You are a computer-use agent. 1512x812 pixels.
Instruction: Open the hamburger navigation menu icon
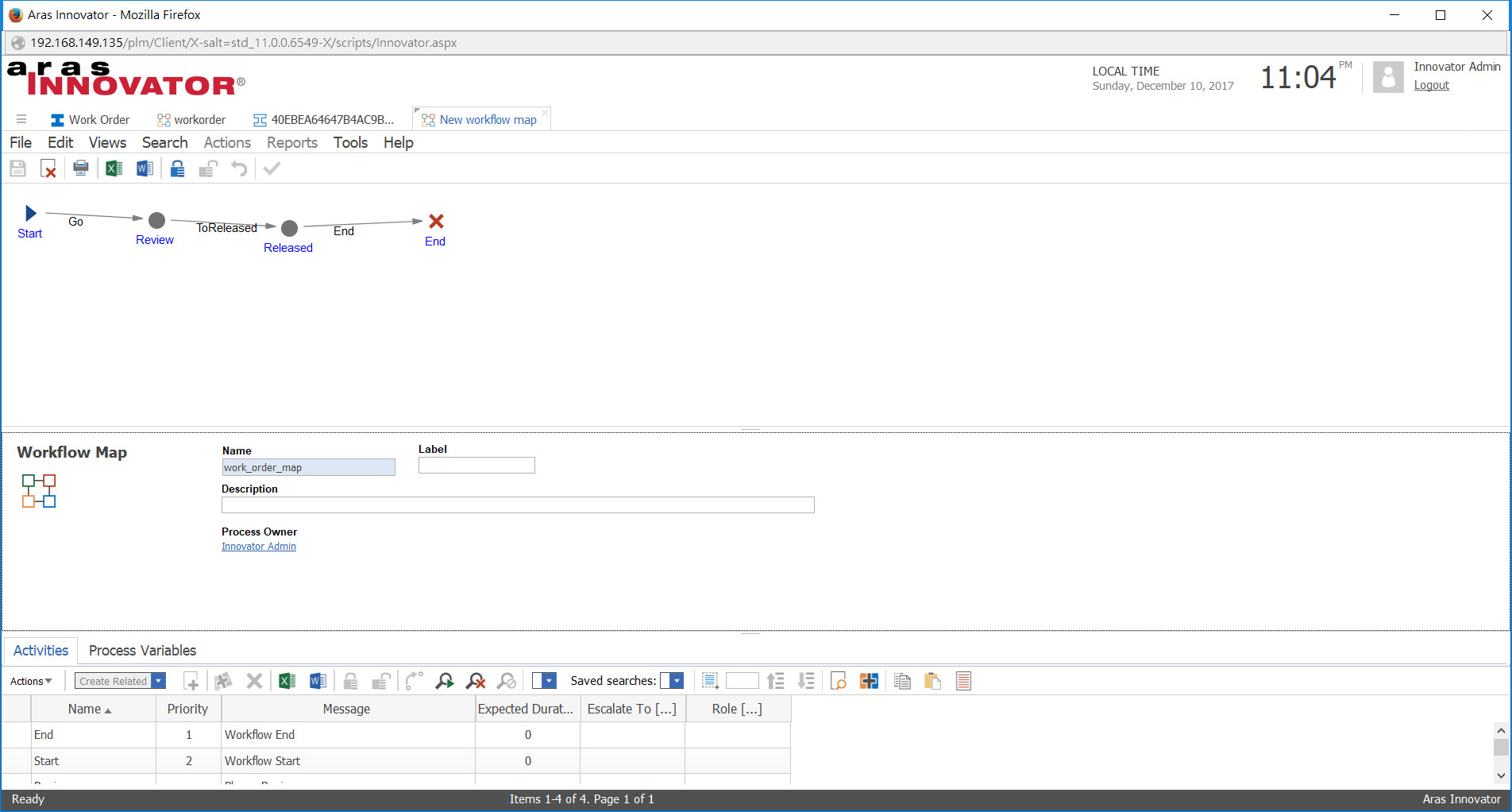21,119
